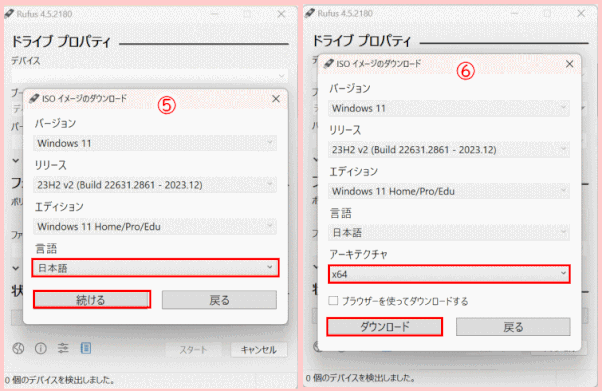
Task: Click キャンセル button in left Rufus window
Action: click(258, 350)
